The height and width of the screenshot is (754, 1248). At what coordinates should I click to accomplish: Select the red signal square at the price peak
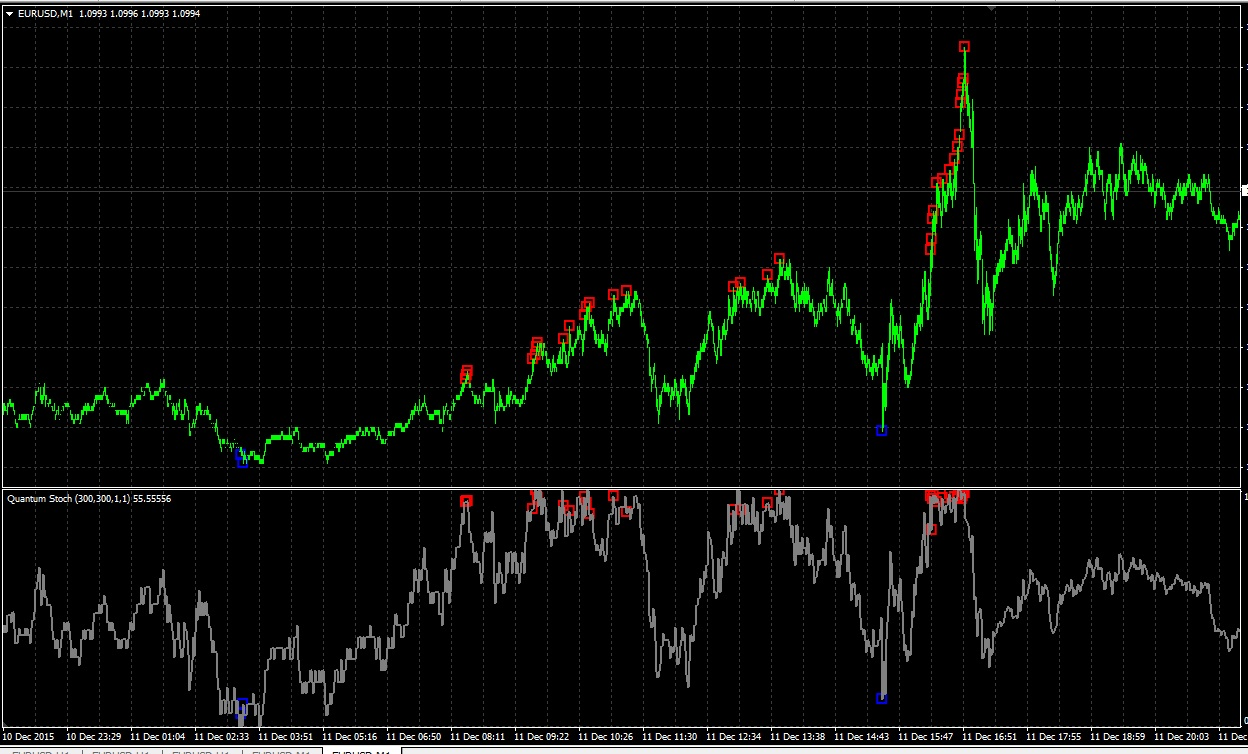click(964, 46)
